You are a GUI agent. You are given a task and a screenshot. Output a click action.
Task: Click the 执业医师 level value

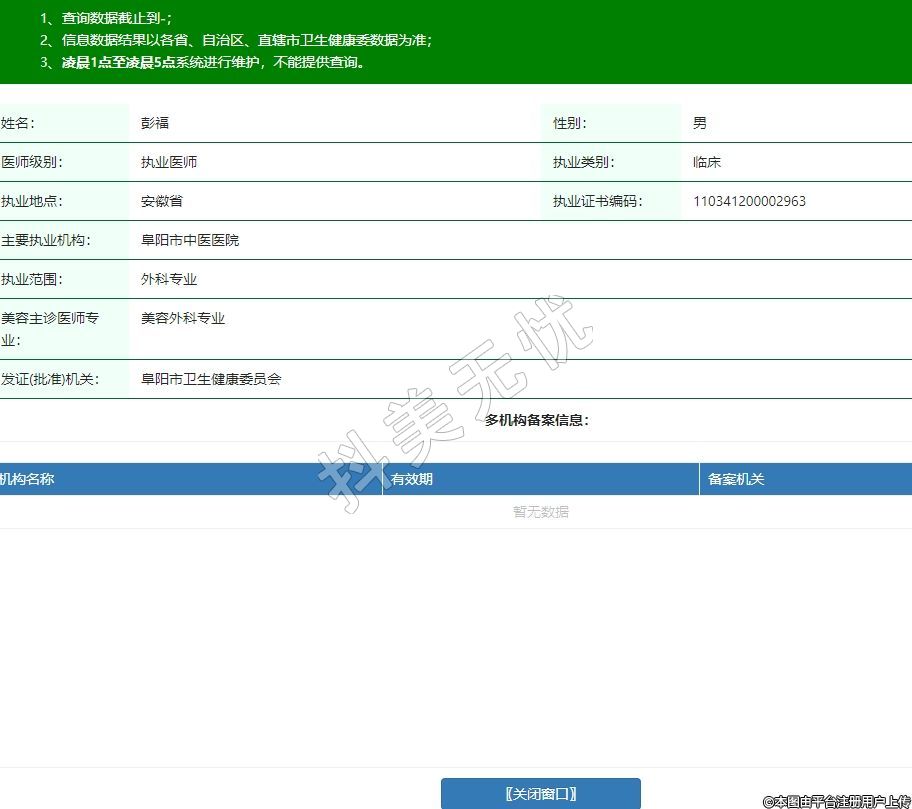pos(169,162)
